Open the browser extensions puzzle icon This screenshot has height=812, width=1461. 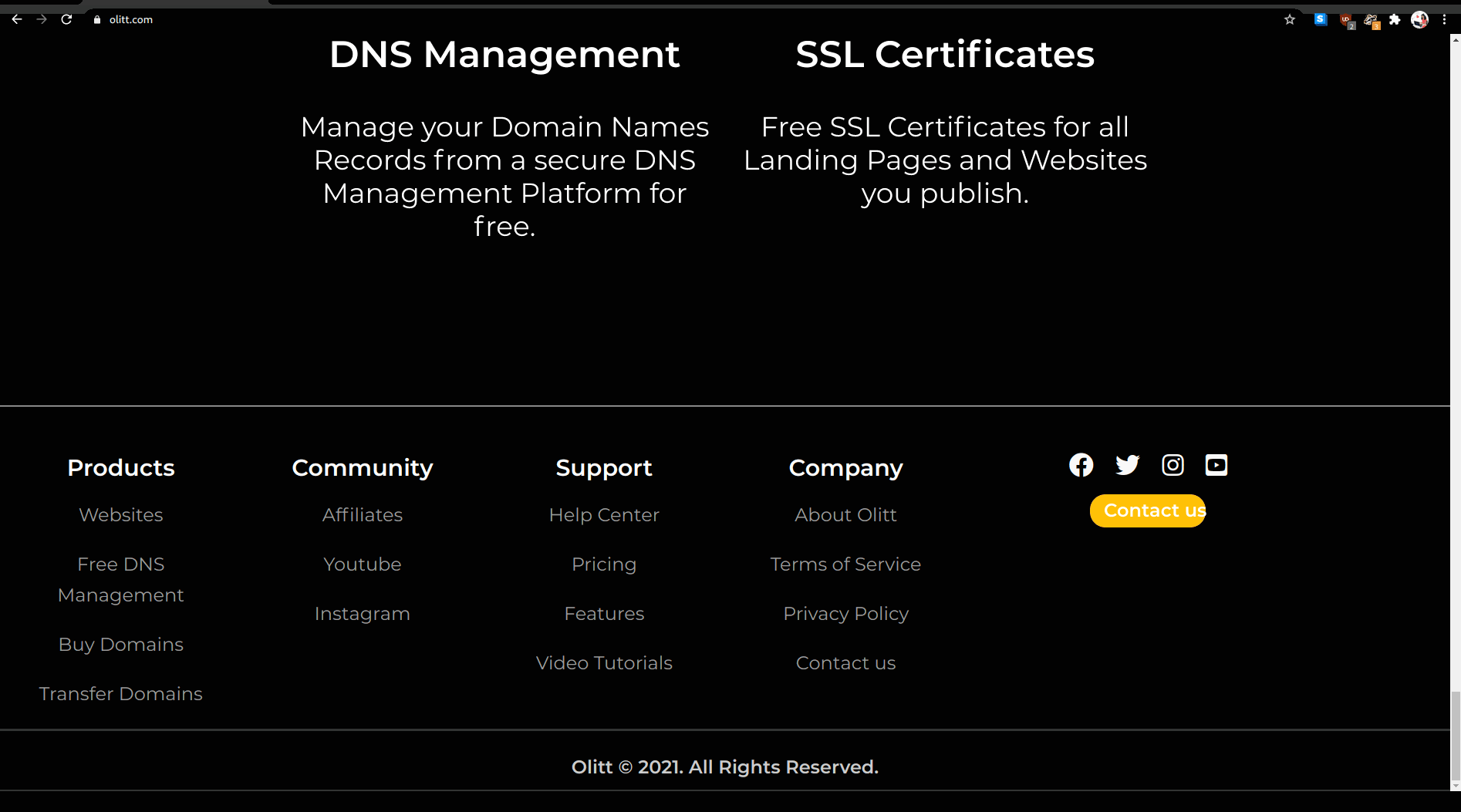click(x=1395, y=19)
